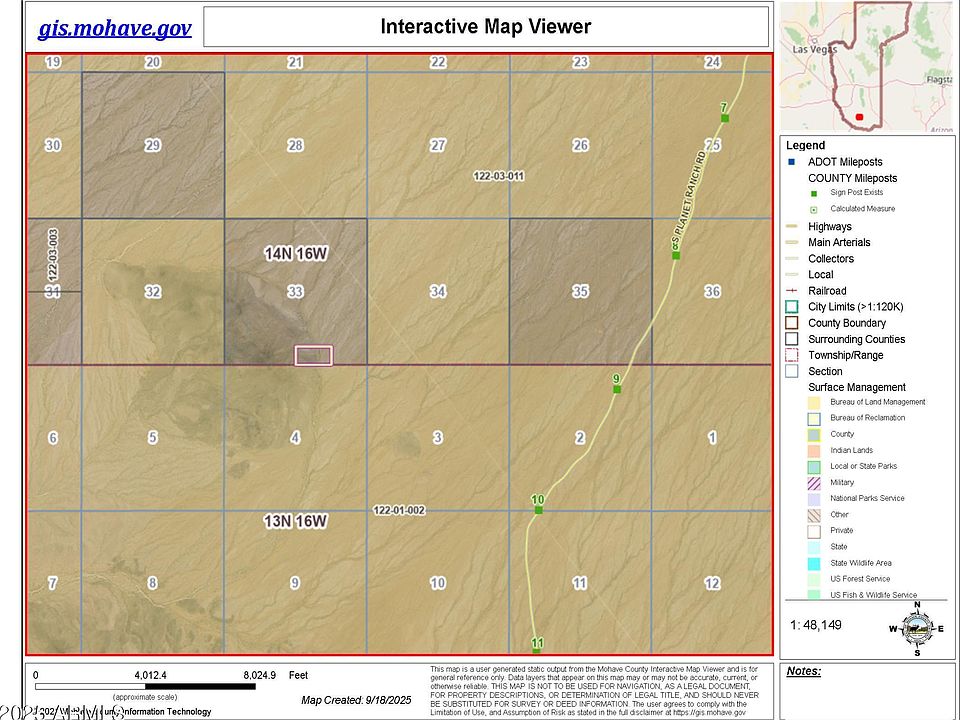Click section number 27 on the map
Screen dimensions: 960x720
[438, 145]
